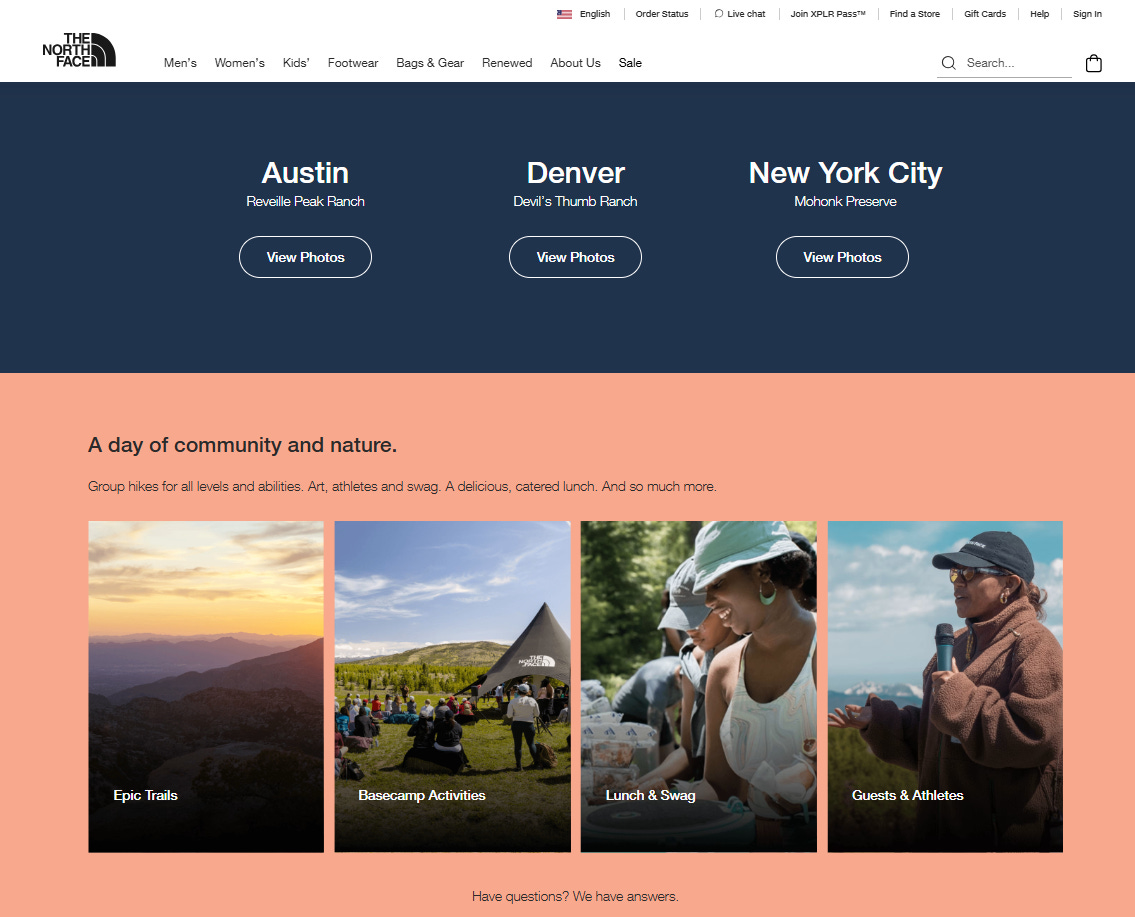Open the Footwear menu
1135x917 pixels.
tap(353, 63)
